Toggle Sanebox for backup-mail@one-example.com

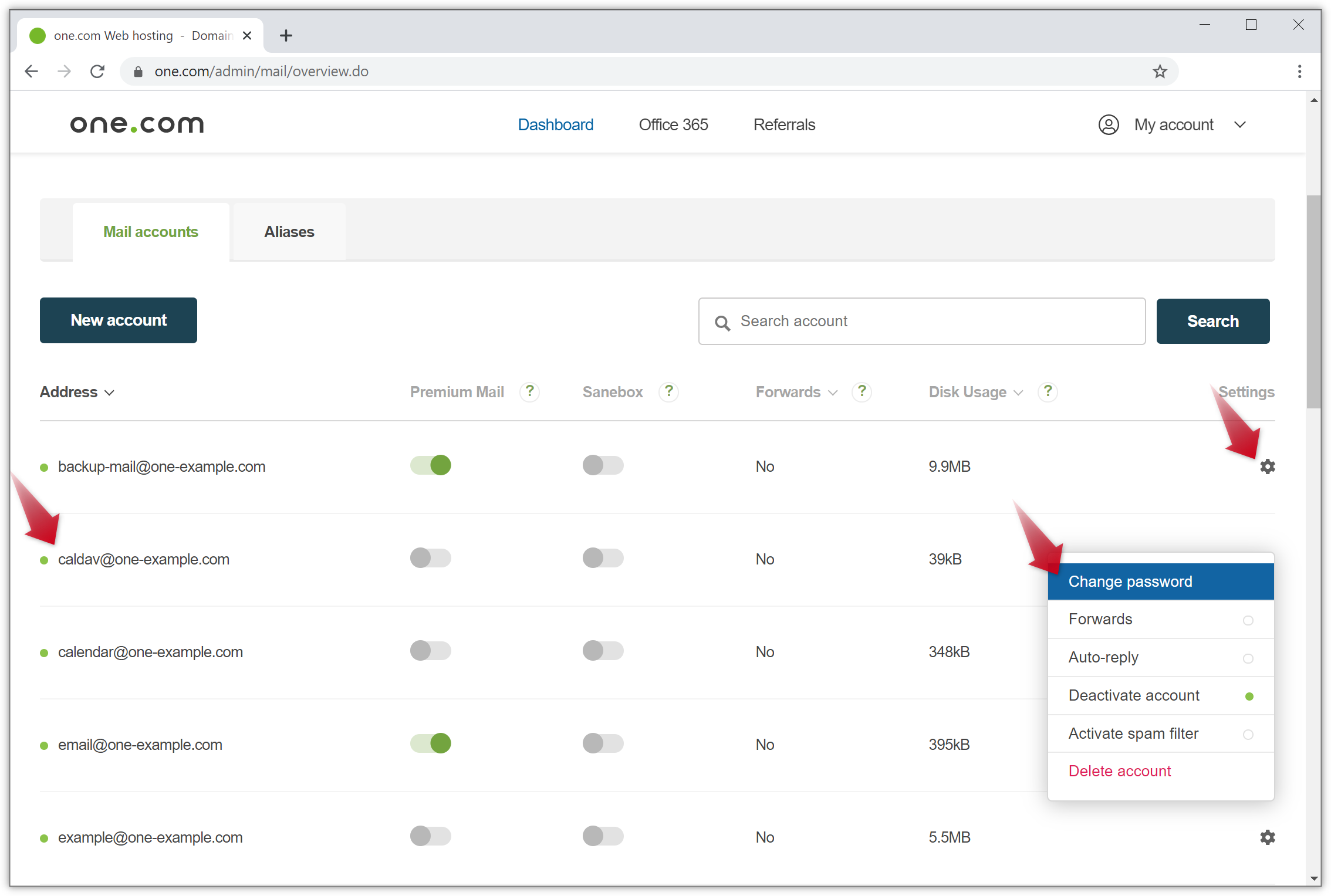[x=602, y=466]
